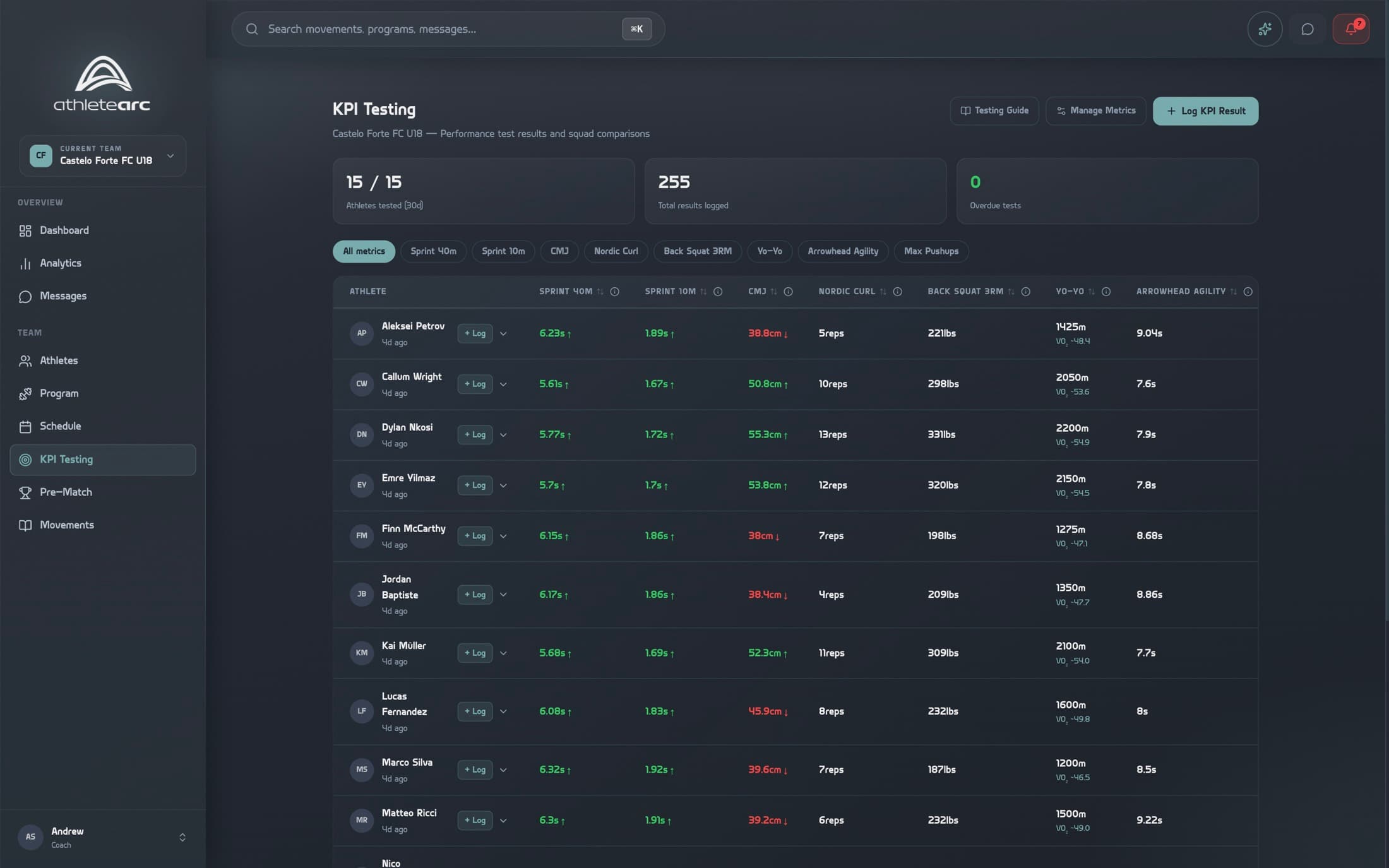The width and height of the screenshot is (1389, 868).
Task: Open Messages in sidebar
Action: (103, 296)
